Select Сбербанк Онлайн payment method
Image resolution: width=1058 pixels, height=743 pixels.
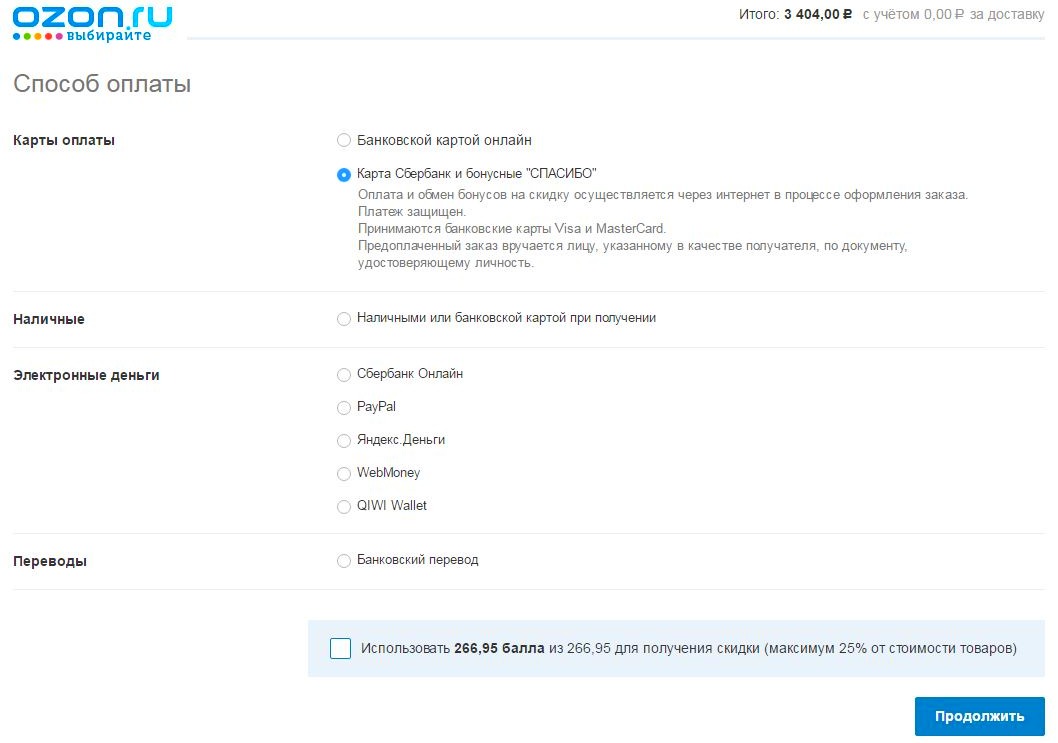pyautogui.click(x=344, y=375)
